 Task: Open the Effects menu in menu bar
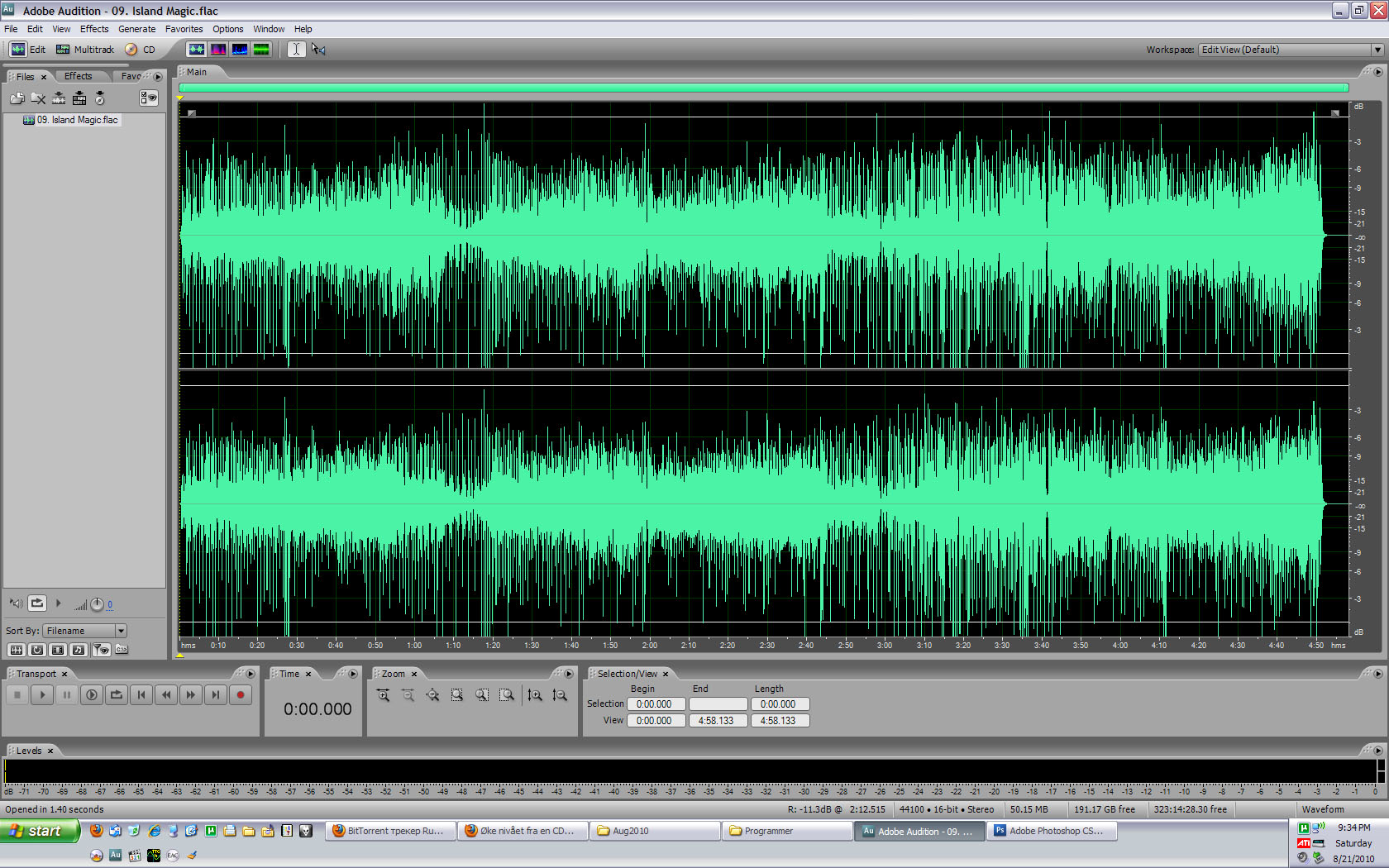(x=94, y=29)
